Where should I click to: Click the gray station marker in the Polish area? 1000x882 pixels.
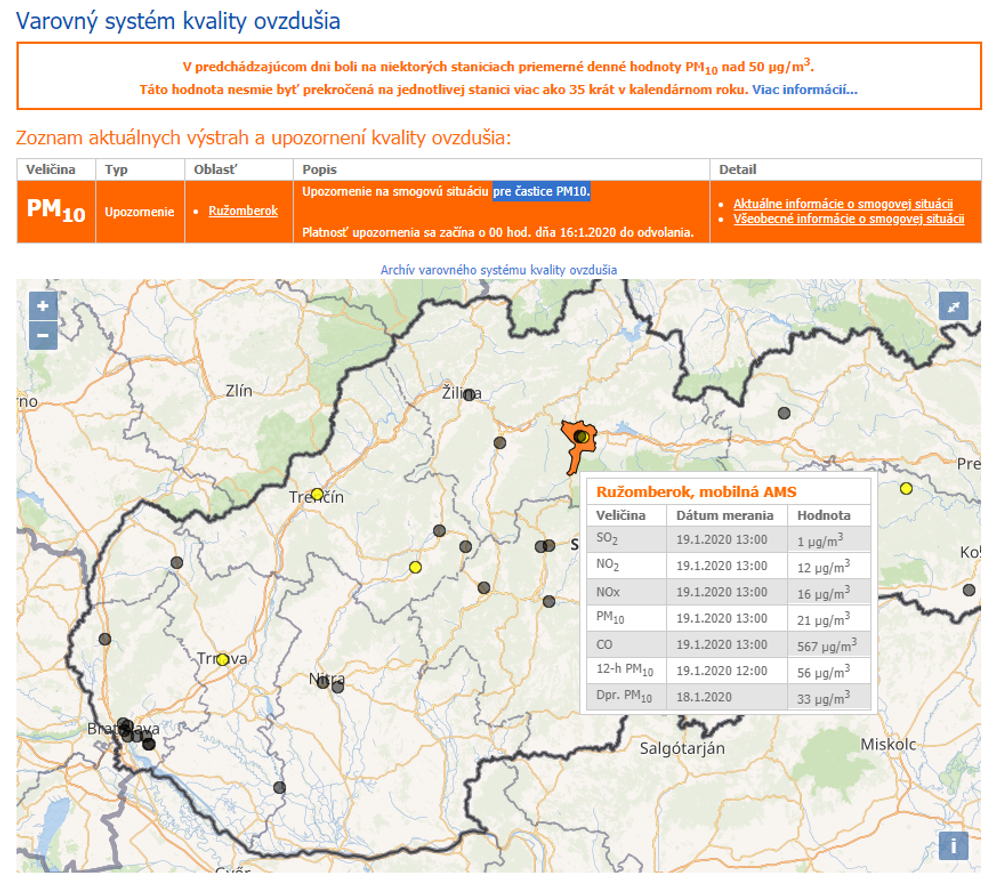(x=784, y=412)
